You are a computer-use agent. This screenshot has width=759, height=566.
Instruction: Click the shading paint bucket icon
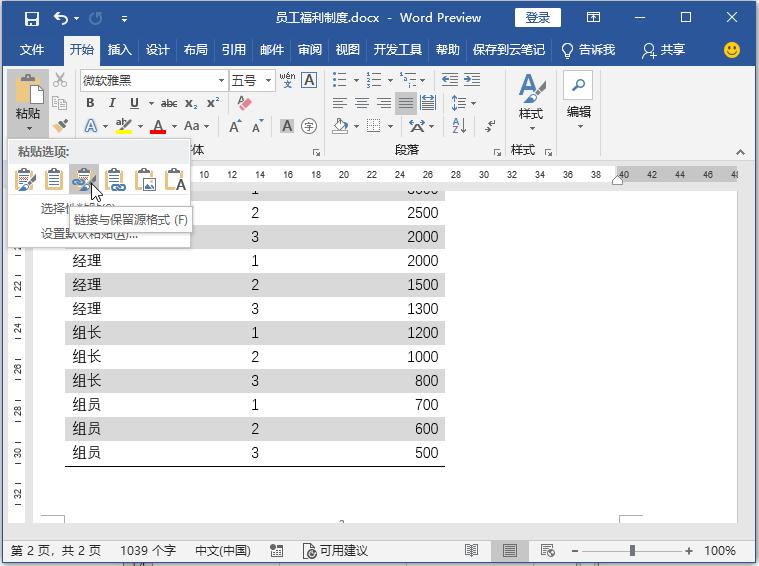[x=340, y=126]
